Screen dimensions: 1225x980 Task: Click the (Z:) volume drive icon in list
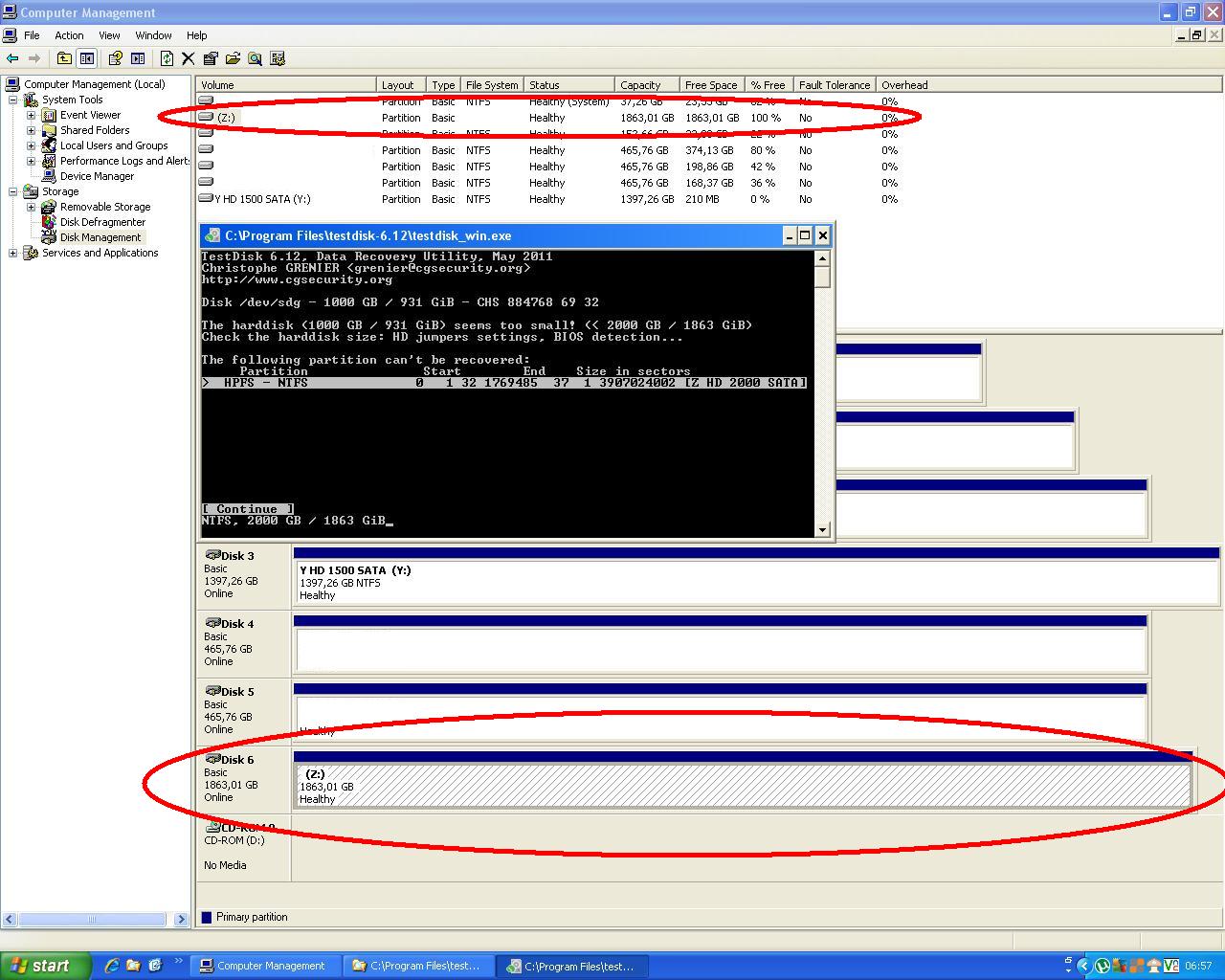click(206, 117)
